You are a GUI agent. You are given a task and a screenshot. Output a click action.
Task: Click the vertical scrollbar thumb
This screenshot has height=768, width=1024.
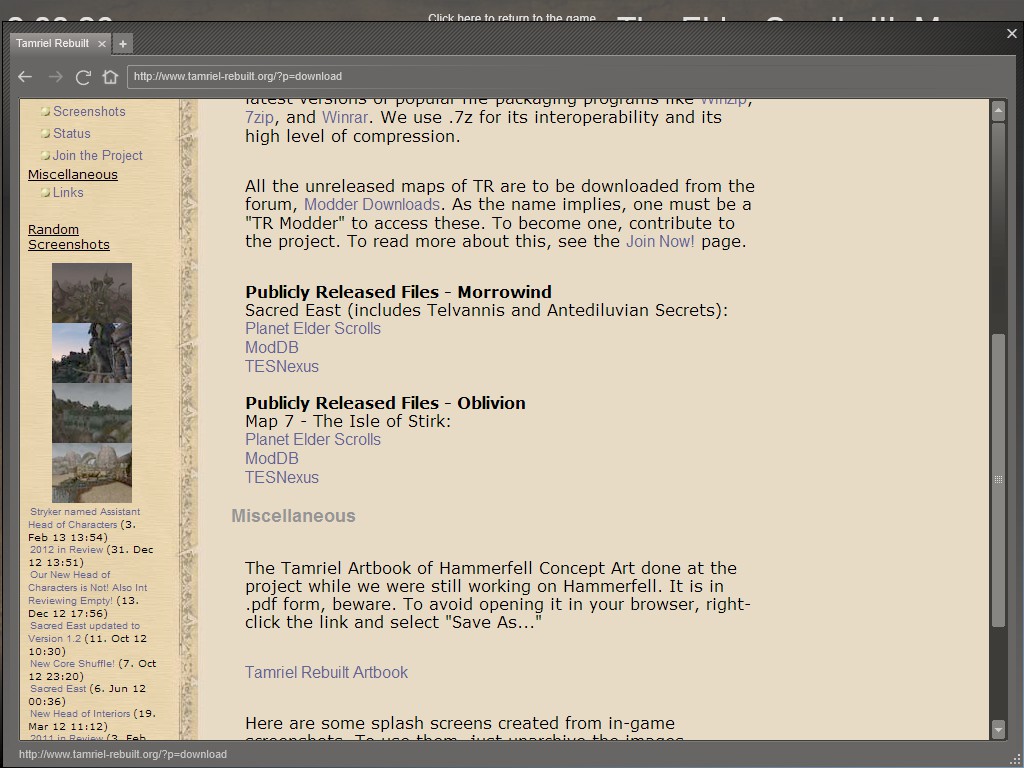pyautogui.click(x=998, y=480)
